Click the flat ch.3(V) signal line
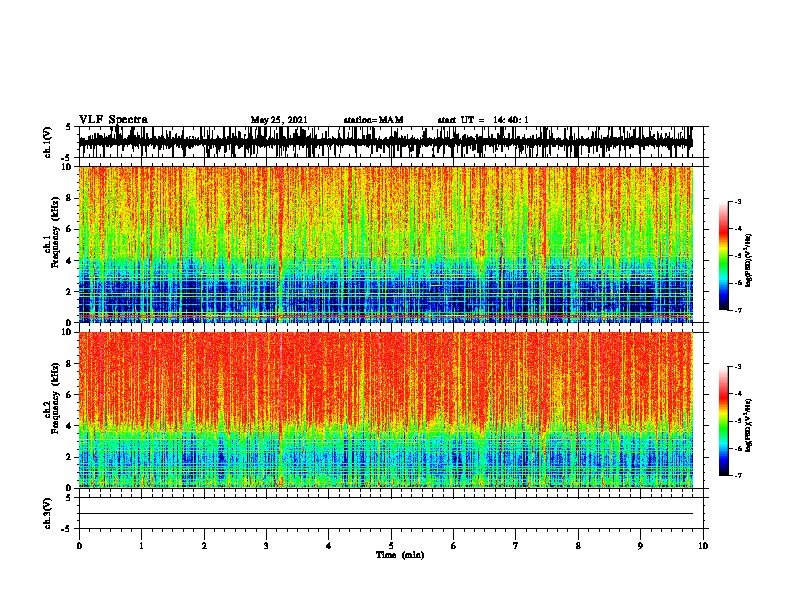The width and height of the screenshot is (792, 612). 386,514
